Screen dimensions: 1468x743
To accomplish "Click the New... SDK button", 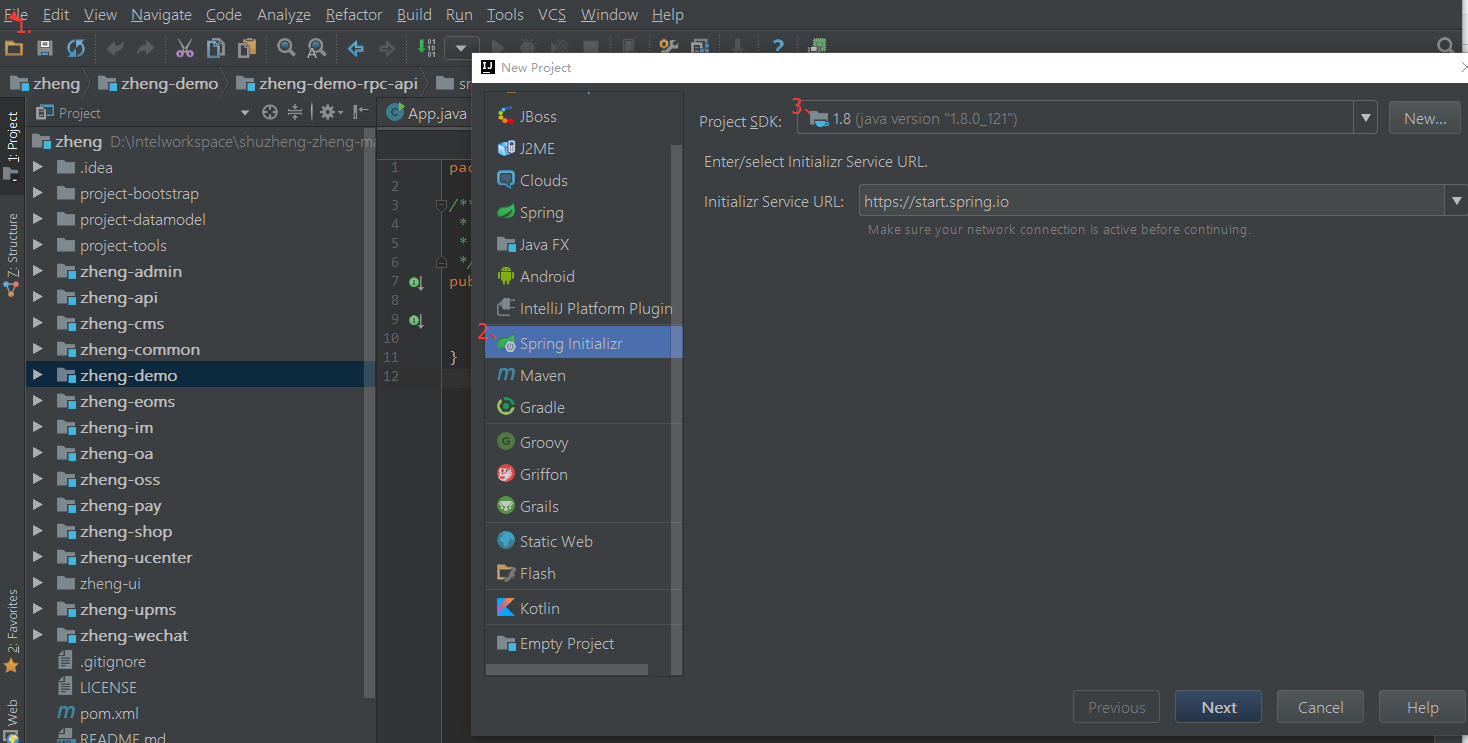I will [1425, 118].
